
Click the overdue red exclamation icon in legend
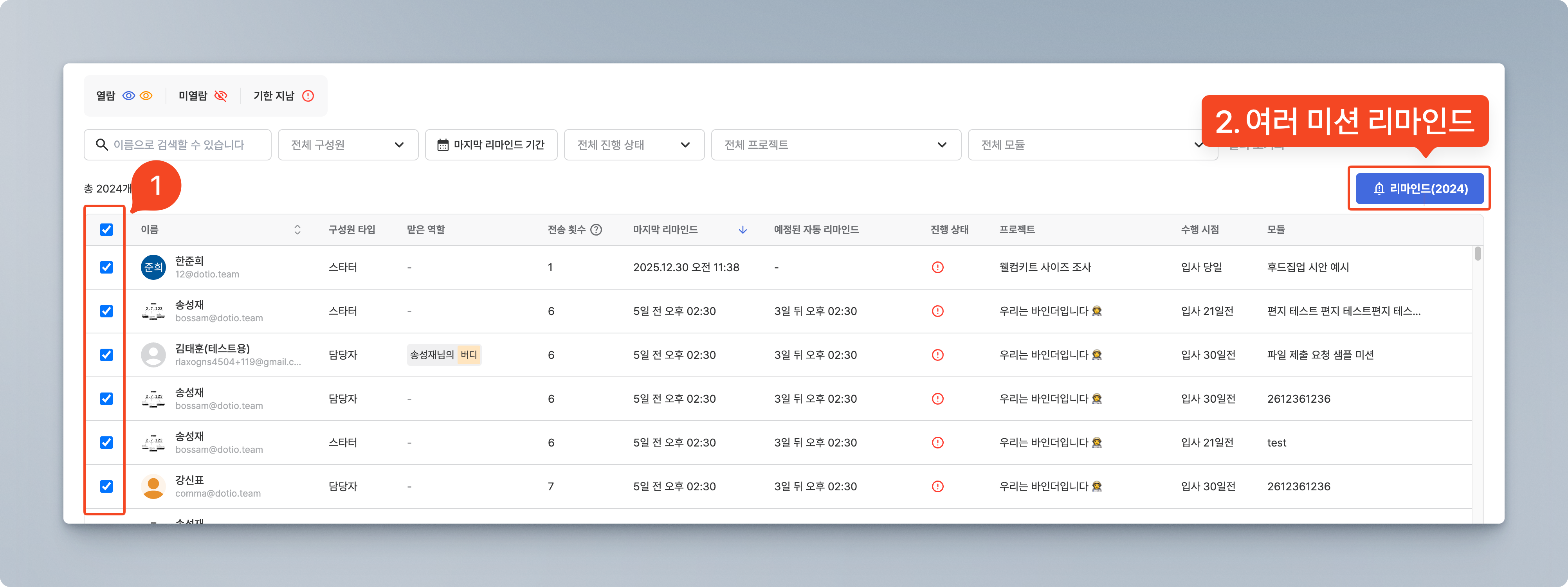(308, 96)
